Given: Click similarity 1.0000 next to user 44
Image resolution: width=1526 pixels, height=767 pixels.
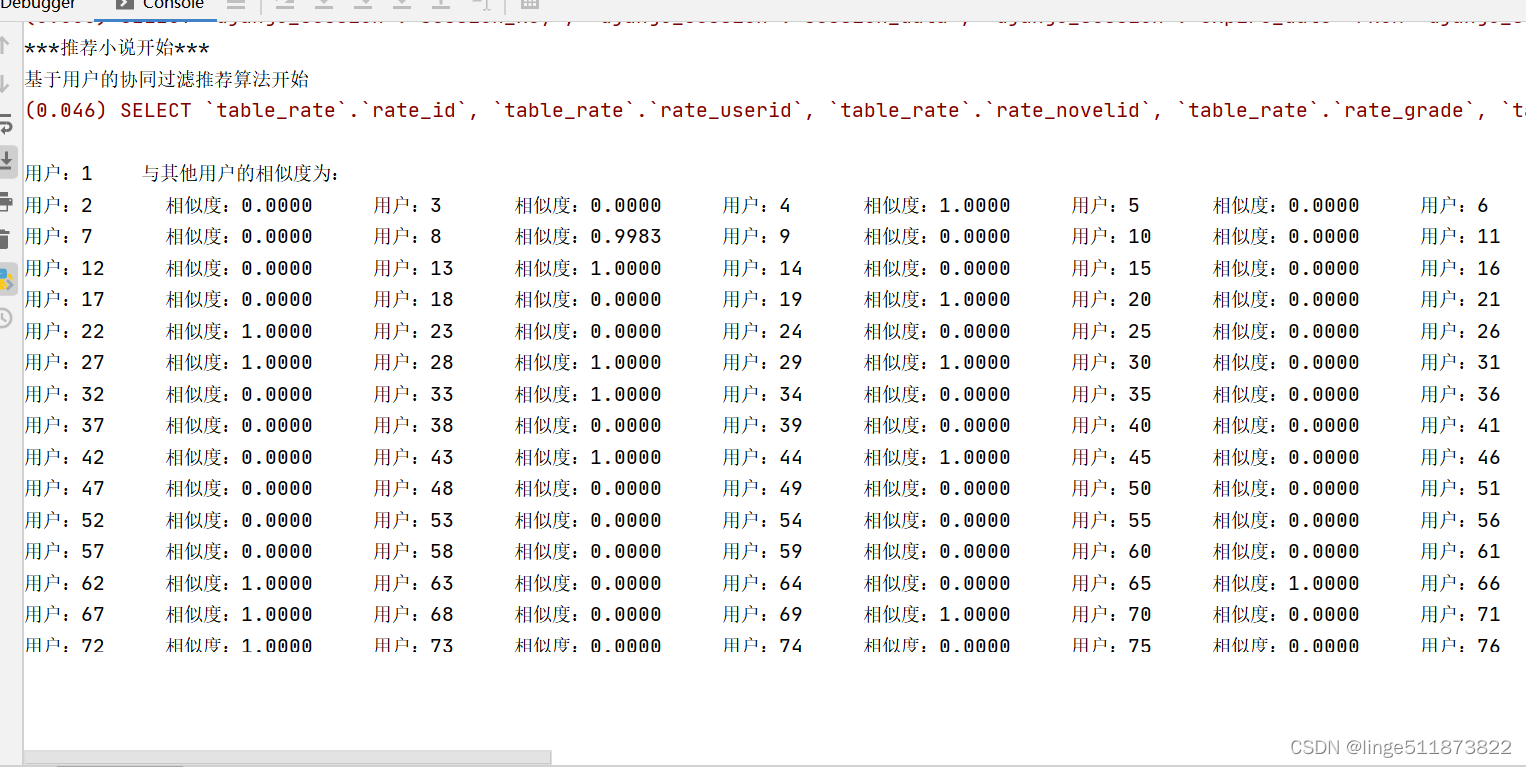Looking at the screenshot, I should pyautogui.click(x=974, y=458).
